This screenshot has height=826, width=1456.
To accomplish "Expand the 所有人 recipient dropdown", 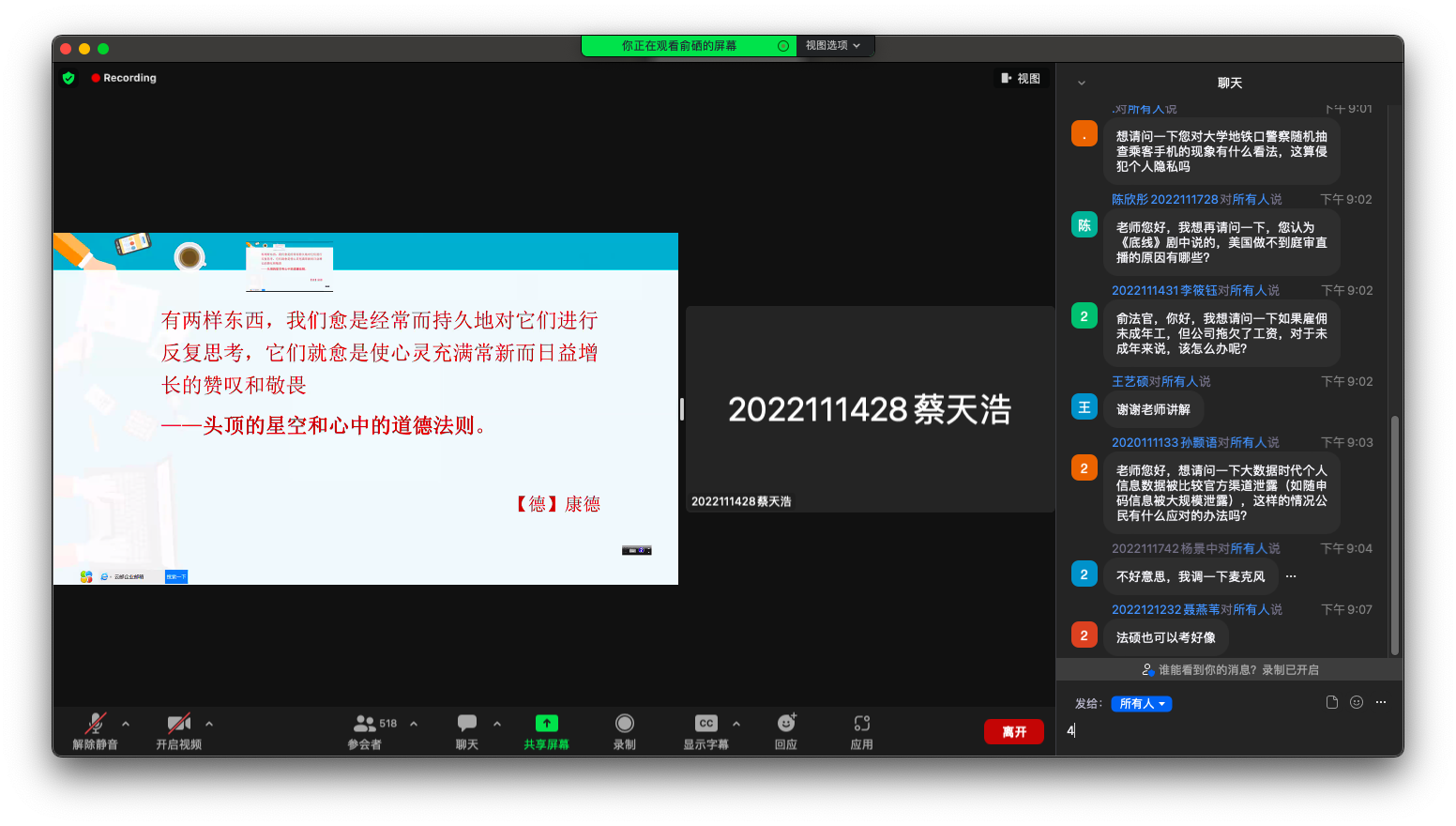I will 1141,704.
